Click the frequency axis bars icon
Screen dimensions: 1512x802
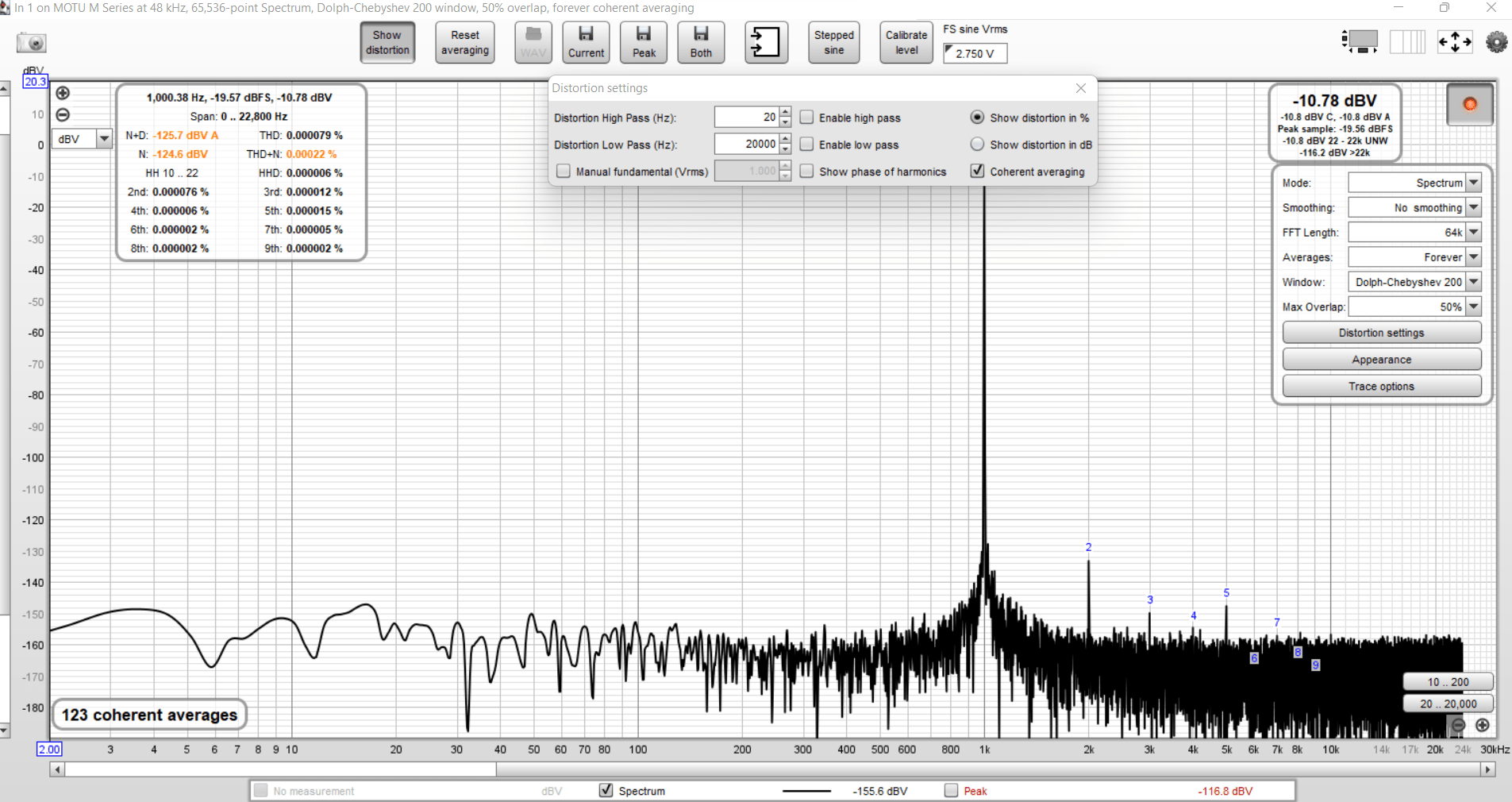(x=1407, y=41)
